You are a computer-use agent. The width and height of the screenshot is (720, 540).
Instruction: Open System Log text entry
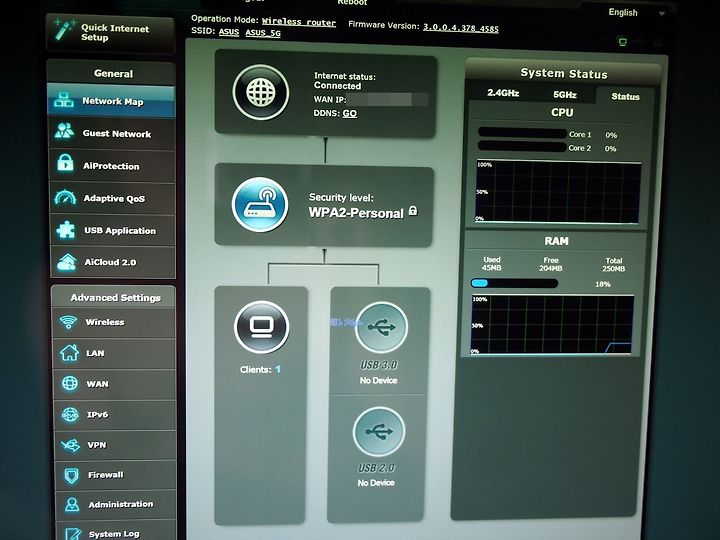pos(114,534)
